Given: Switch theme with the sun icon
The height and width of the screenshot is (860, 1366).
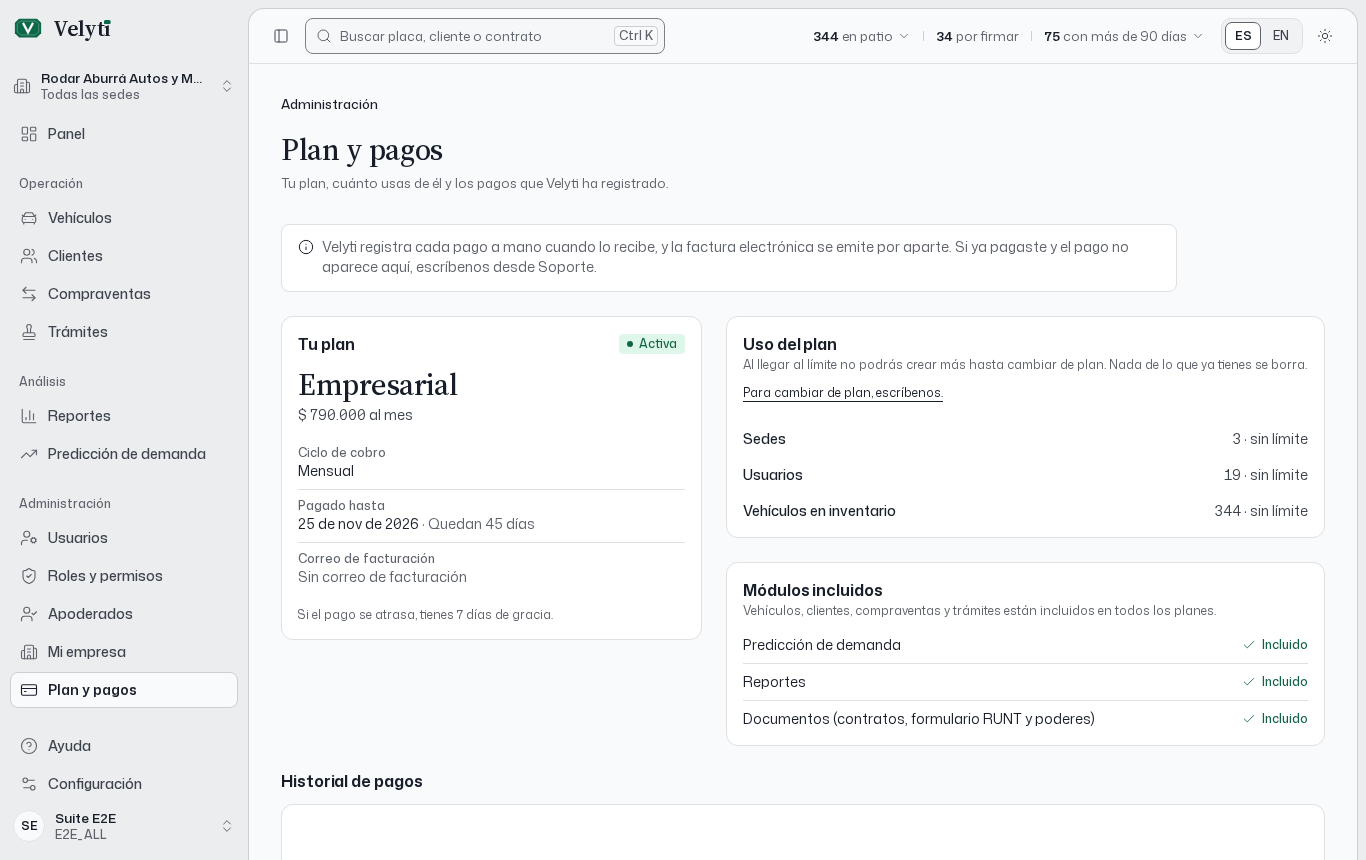Looking at the screenshot, I should pyautogui.click(x=1325, y=36).
